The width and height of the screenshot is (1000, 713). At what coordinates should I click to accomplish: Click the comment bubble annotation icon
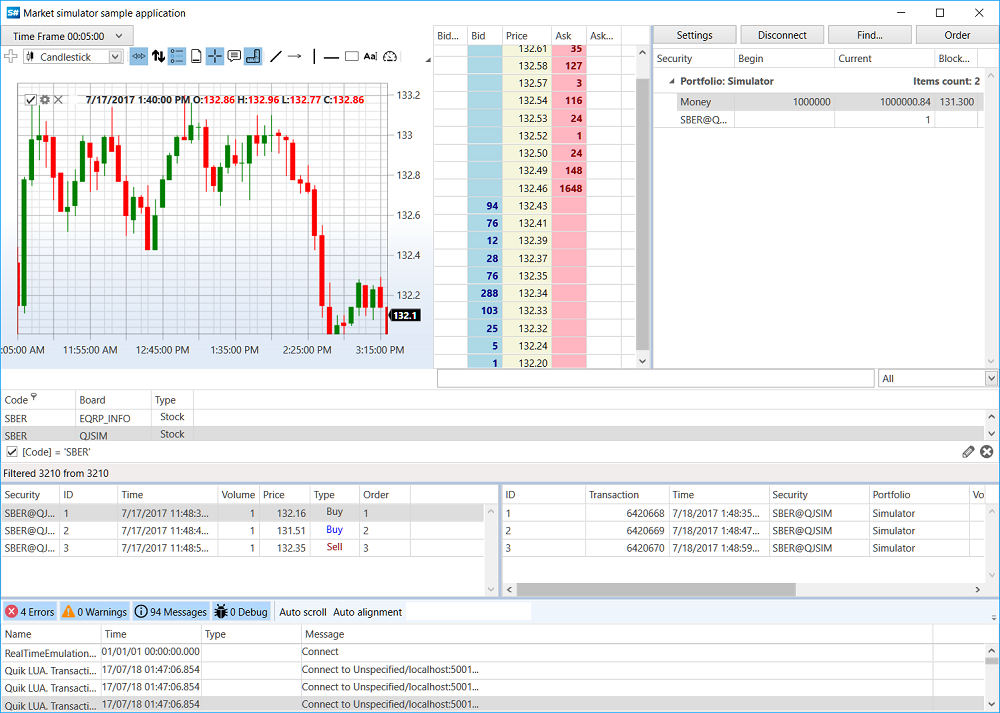[234, 57]
